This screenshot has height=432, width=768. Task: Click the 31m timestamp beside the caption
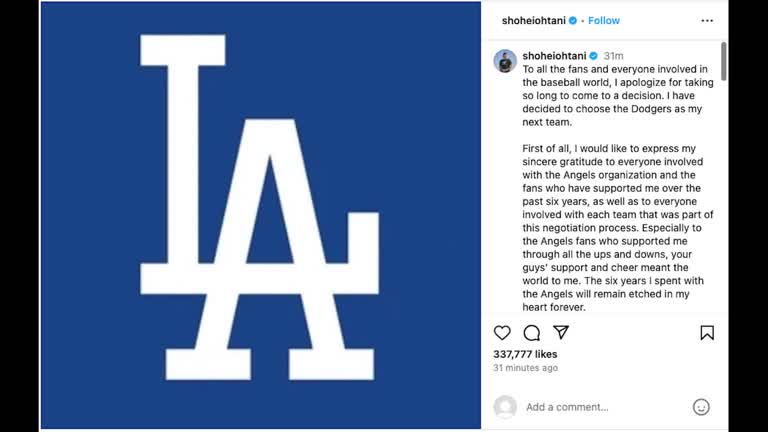614,56
